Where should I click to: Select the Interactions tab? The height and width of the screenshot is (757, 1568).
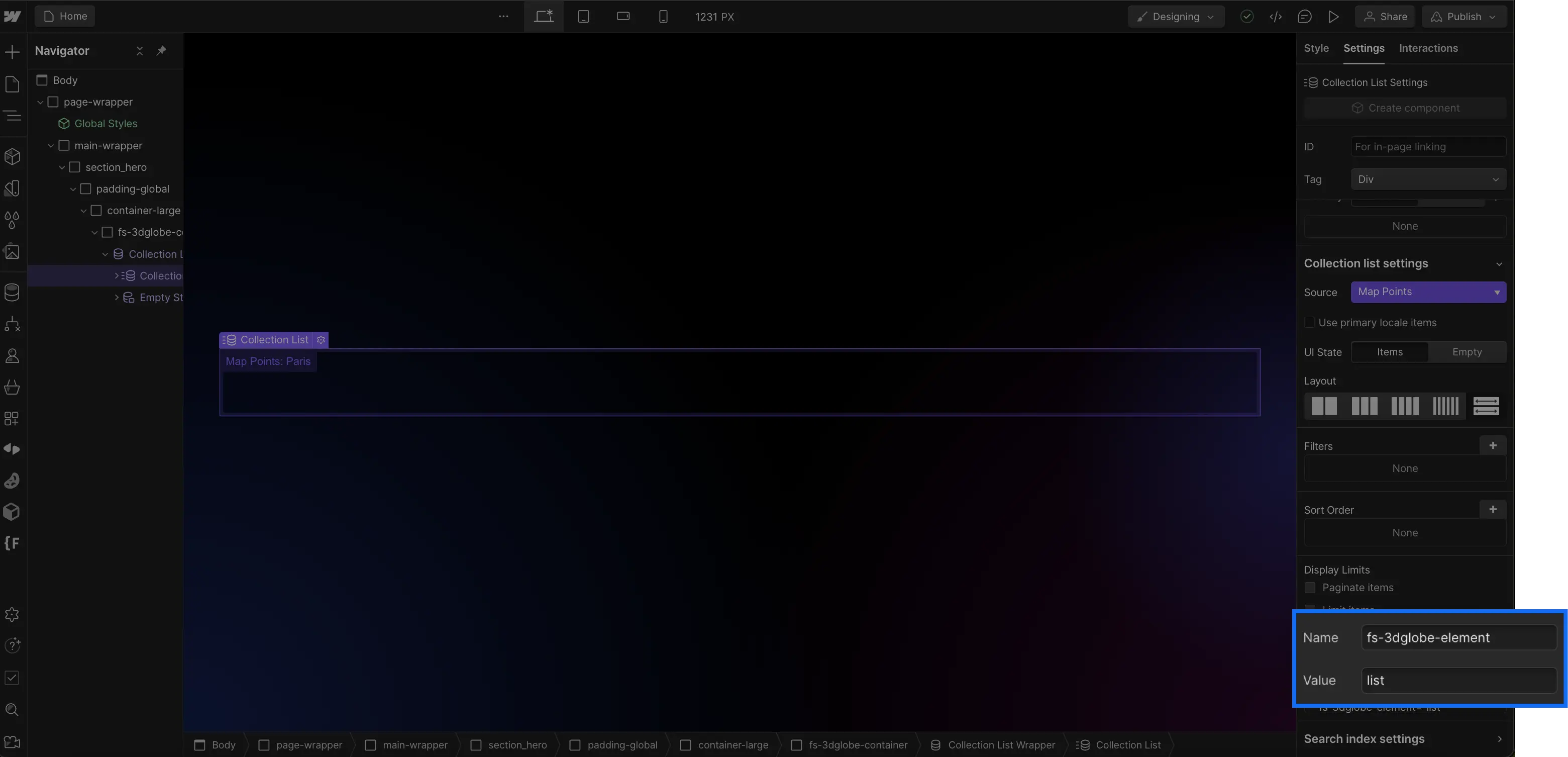[x=1428, y=47]
